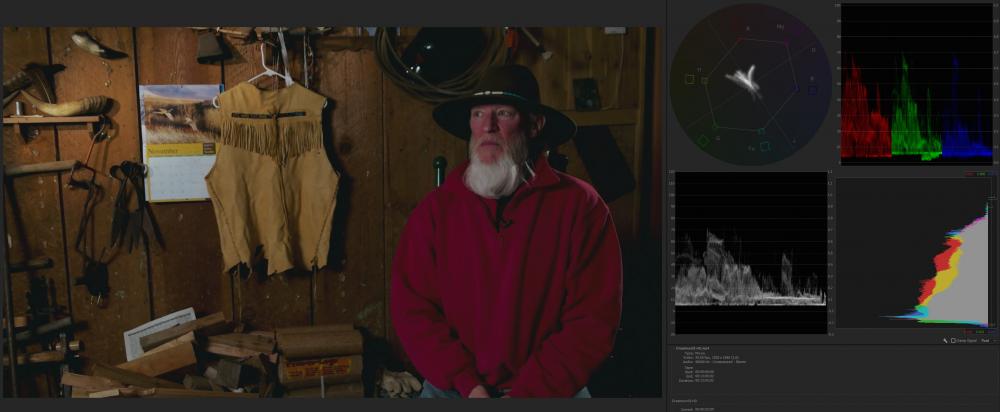This screenshot has height=412, width=1000.
Task: Click the vectorscope trace at center
Action: point(743,82)
